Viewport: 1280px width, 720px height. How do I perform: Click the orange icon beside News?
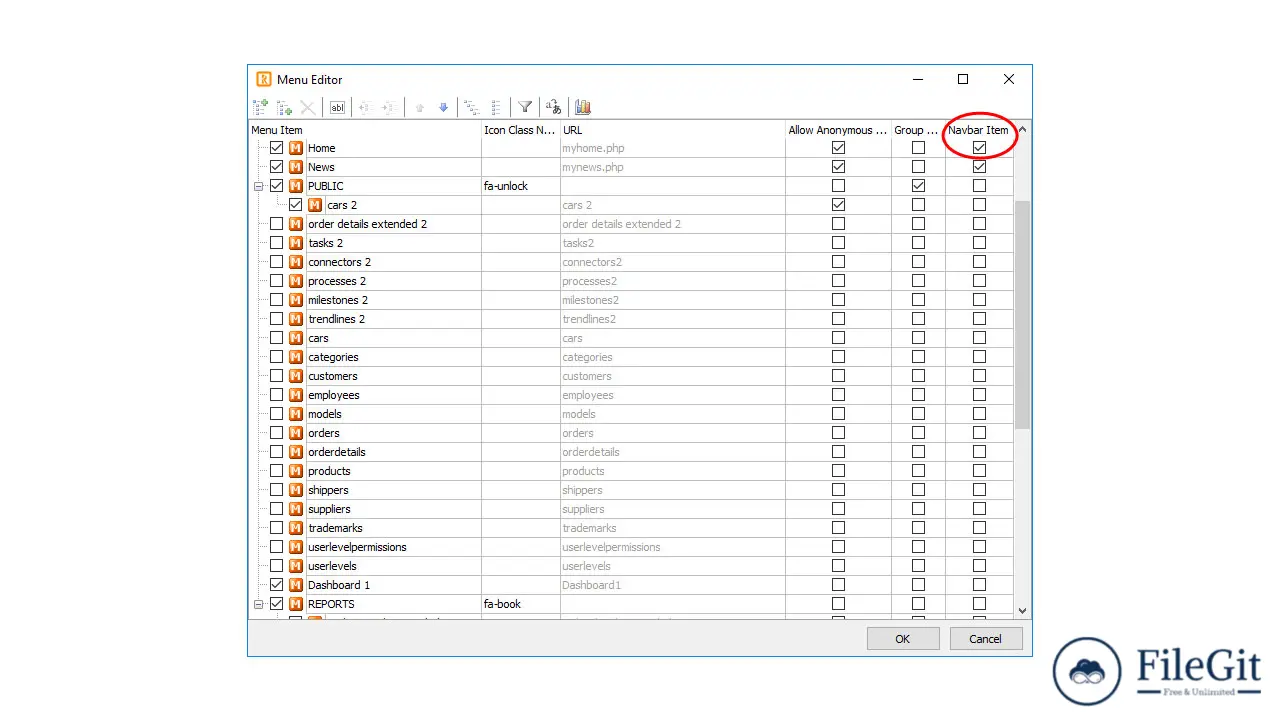click(x=296, y=167)
